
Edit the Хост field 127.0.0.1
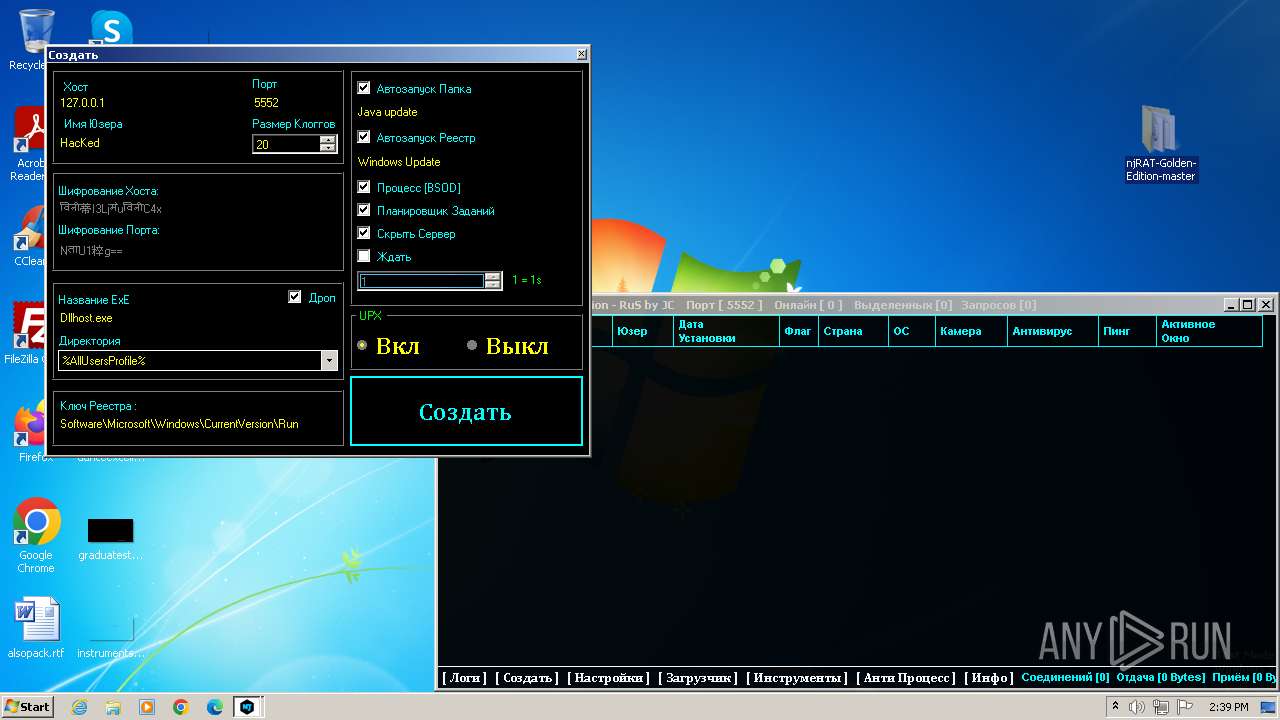[83, 102]
